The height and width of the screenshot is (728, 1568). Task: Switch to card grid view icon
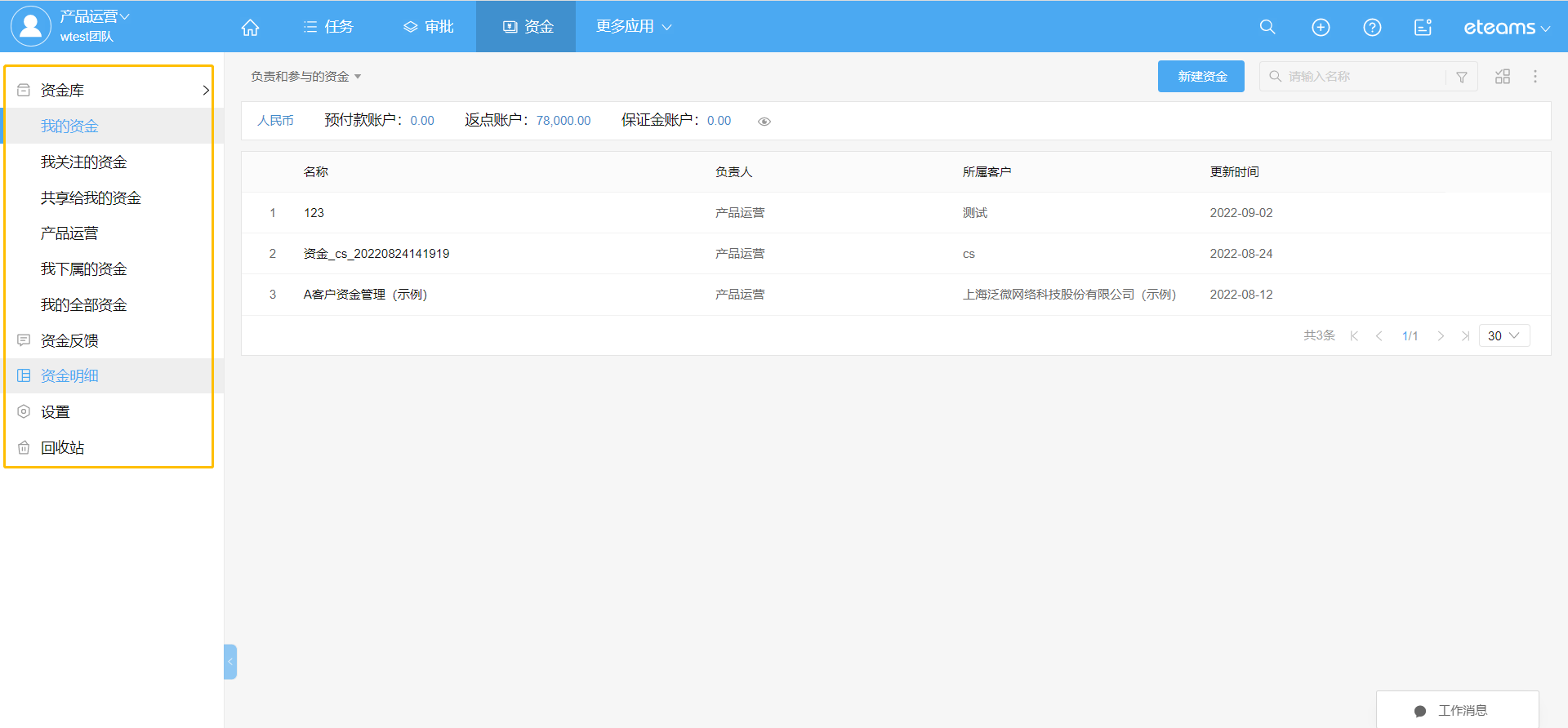pos(1502,77)
